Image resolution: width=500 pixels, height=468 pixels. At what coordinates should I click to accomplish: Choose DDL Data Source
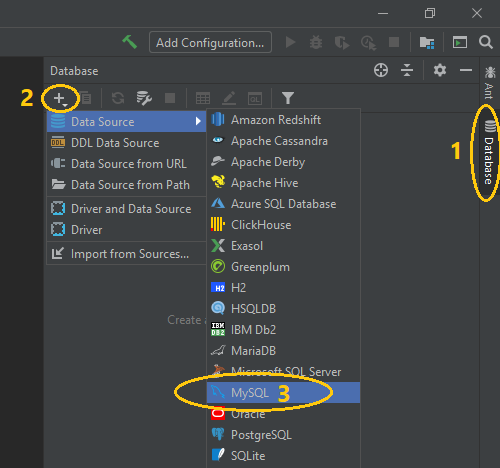coord(127,143)
